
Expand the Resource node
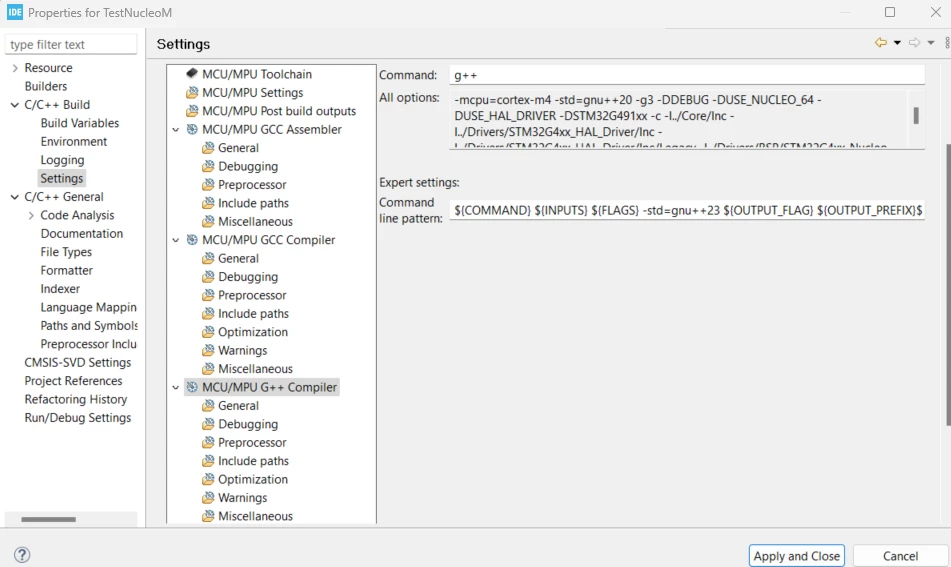(15, 68)
